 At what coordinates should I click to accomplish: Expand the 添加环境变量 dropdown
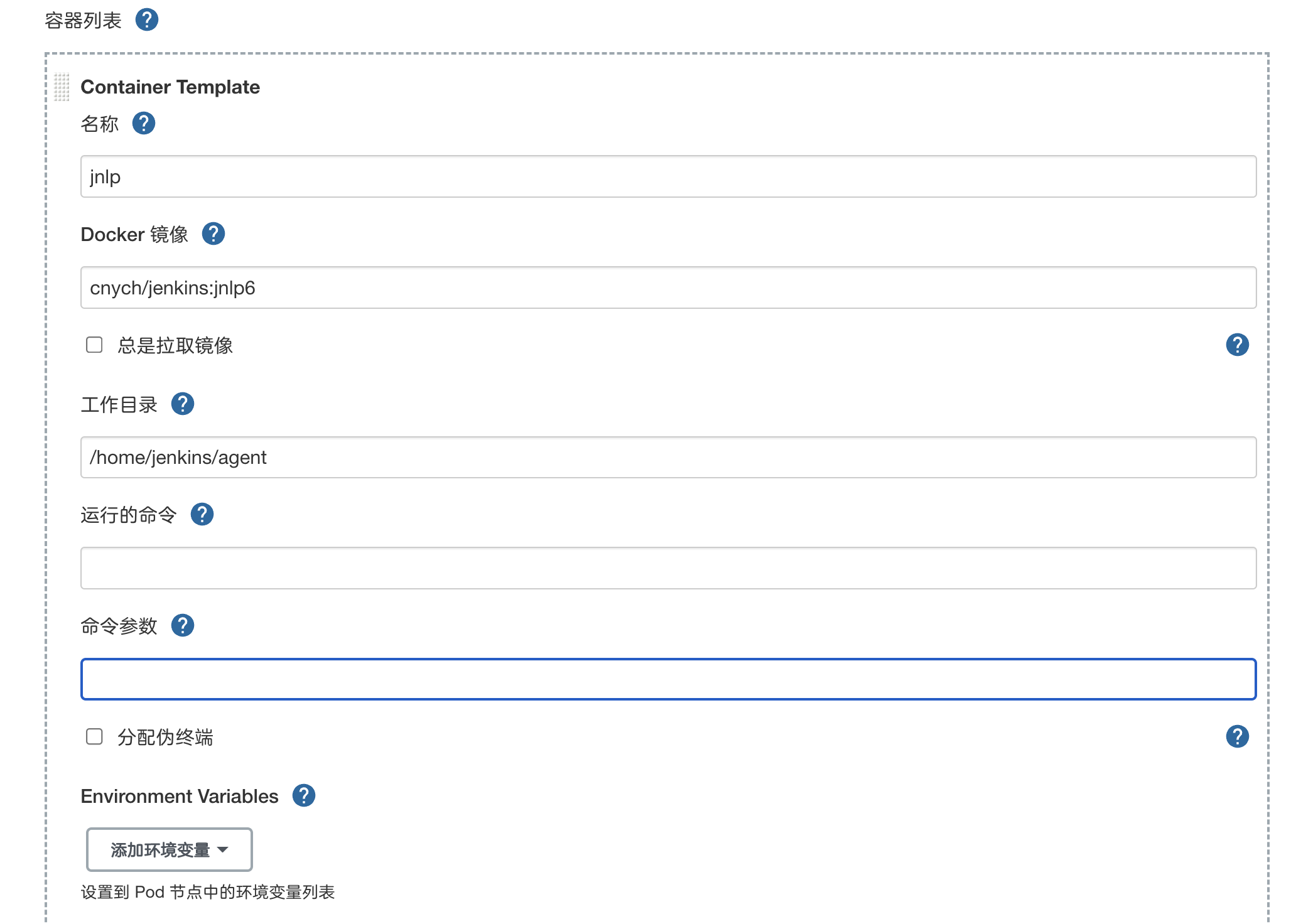click(169, 849)
